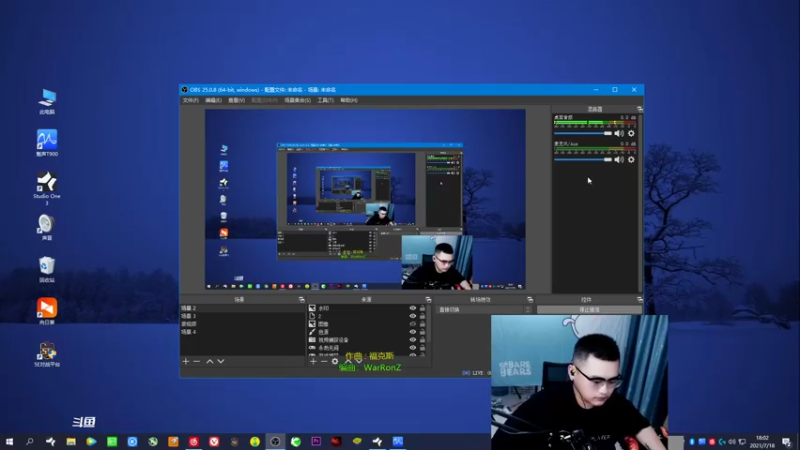Hide the 水印 source via eye icon
The width and height of the screenshot is (800, 450).
coord(413,308)
